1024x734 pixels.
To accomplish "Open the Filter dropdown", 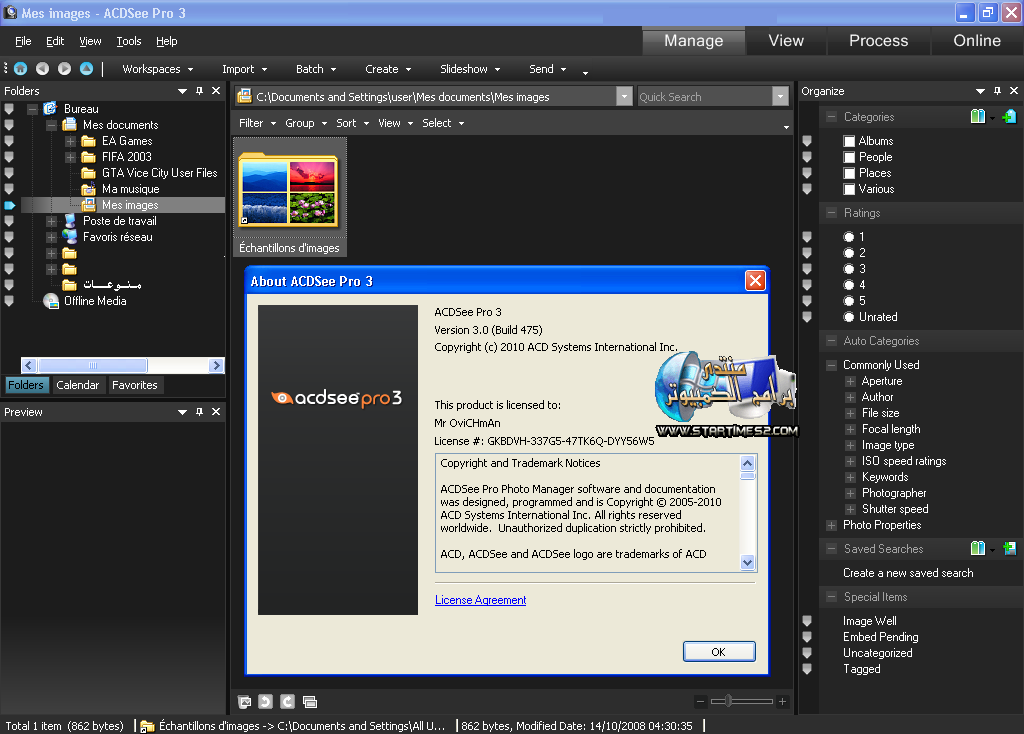I will [257, 123].
